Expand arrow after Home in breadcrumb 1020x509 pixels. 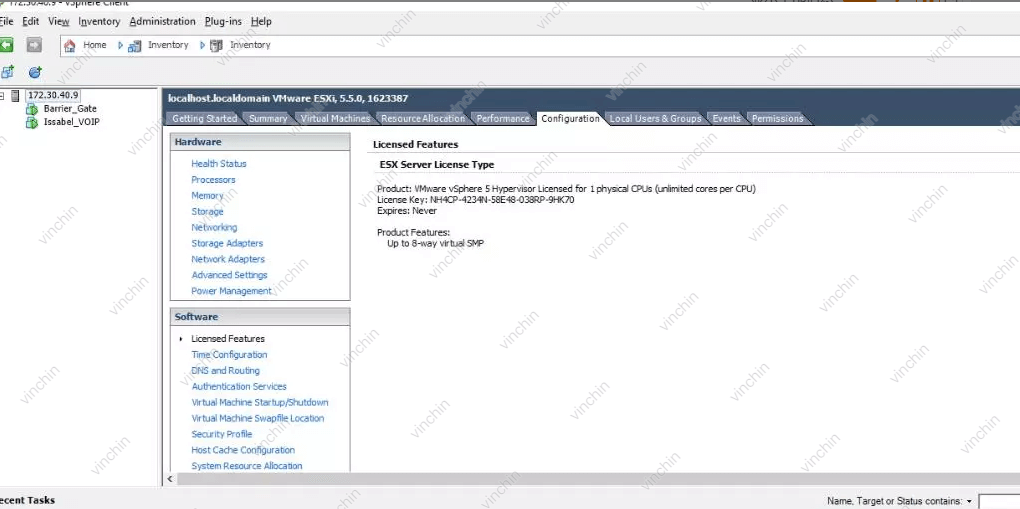[120, 45]
